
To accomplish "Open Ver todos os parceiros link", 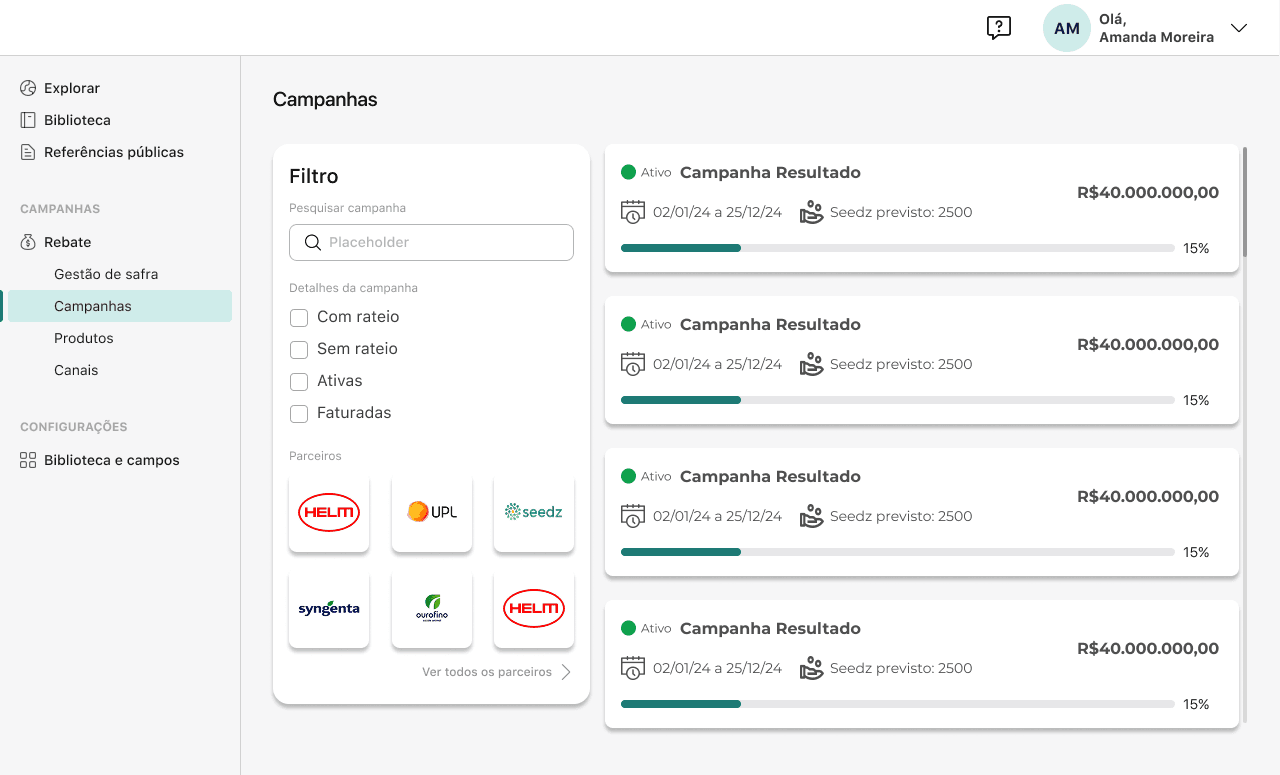I will pos(487,672).
